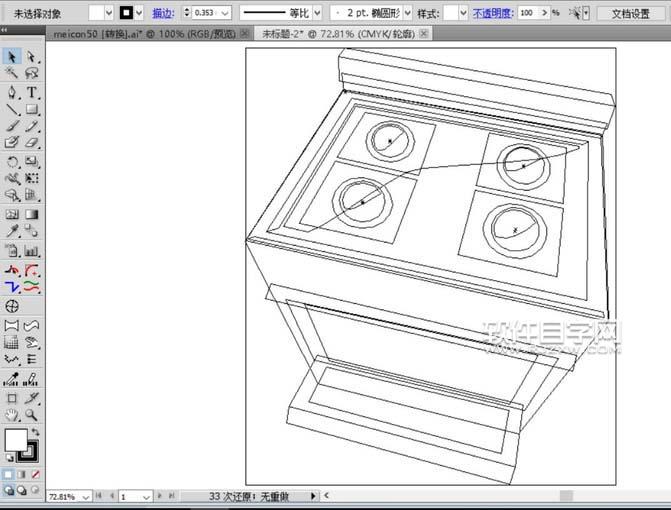Select the Zoom magnifier tool
The image size is (671, 510).
31,415
